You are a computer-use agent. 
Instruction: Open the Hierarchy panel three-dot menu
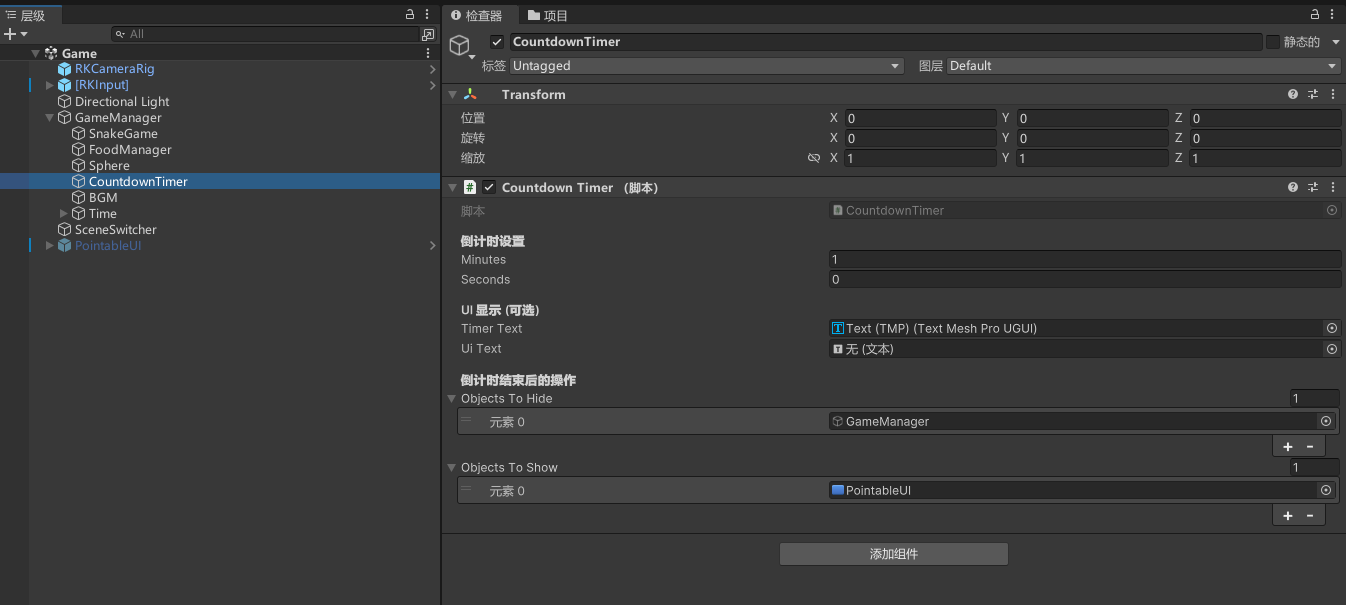point(428,15)
